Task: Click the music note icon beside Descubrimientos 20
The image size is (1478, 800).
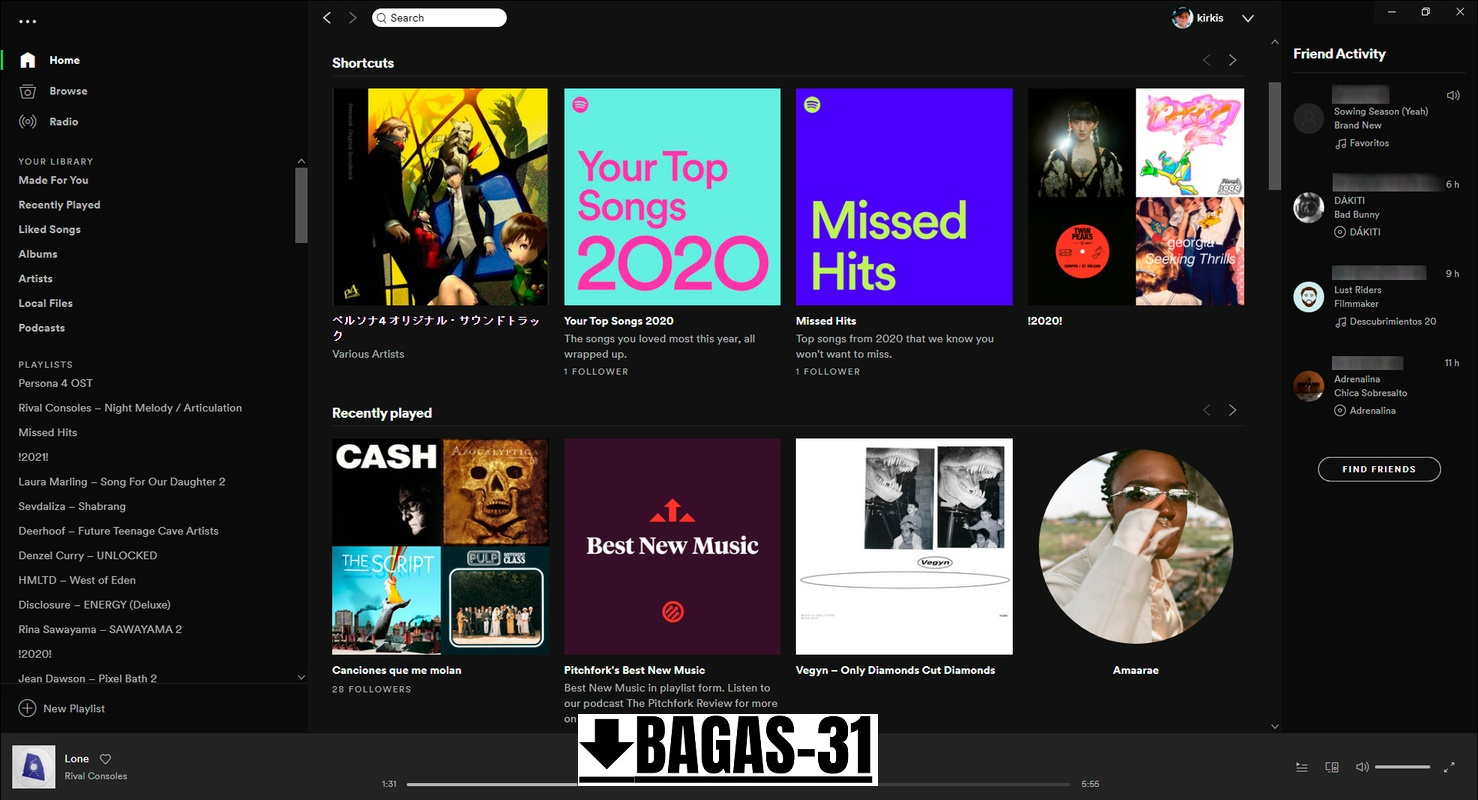Action: [x=1340, y=322]
